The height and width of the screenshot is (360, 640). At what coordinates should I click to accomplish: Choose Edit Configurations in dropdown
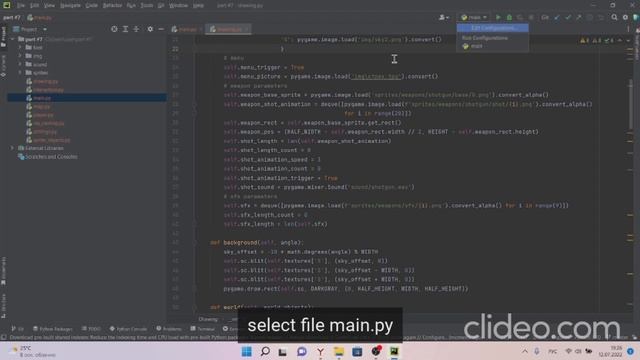[493, 28]
